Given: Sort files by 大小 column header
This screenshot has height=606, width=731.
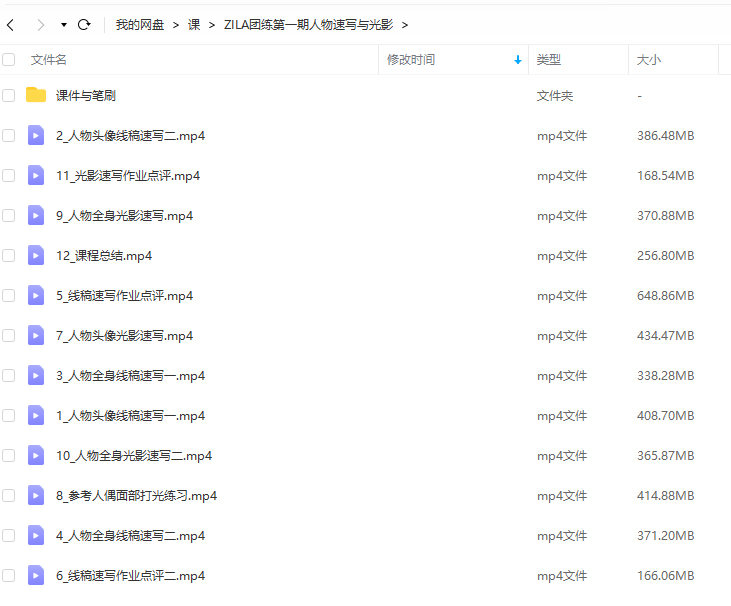Looking at the screenshot, I should (649, 60).
